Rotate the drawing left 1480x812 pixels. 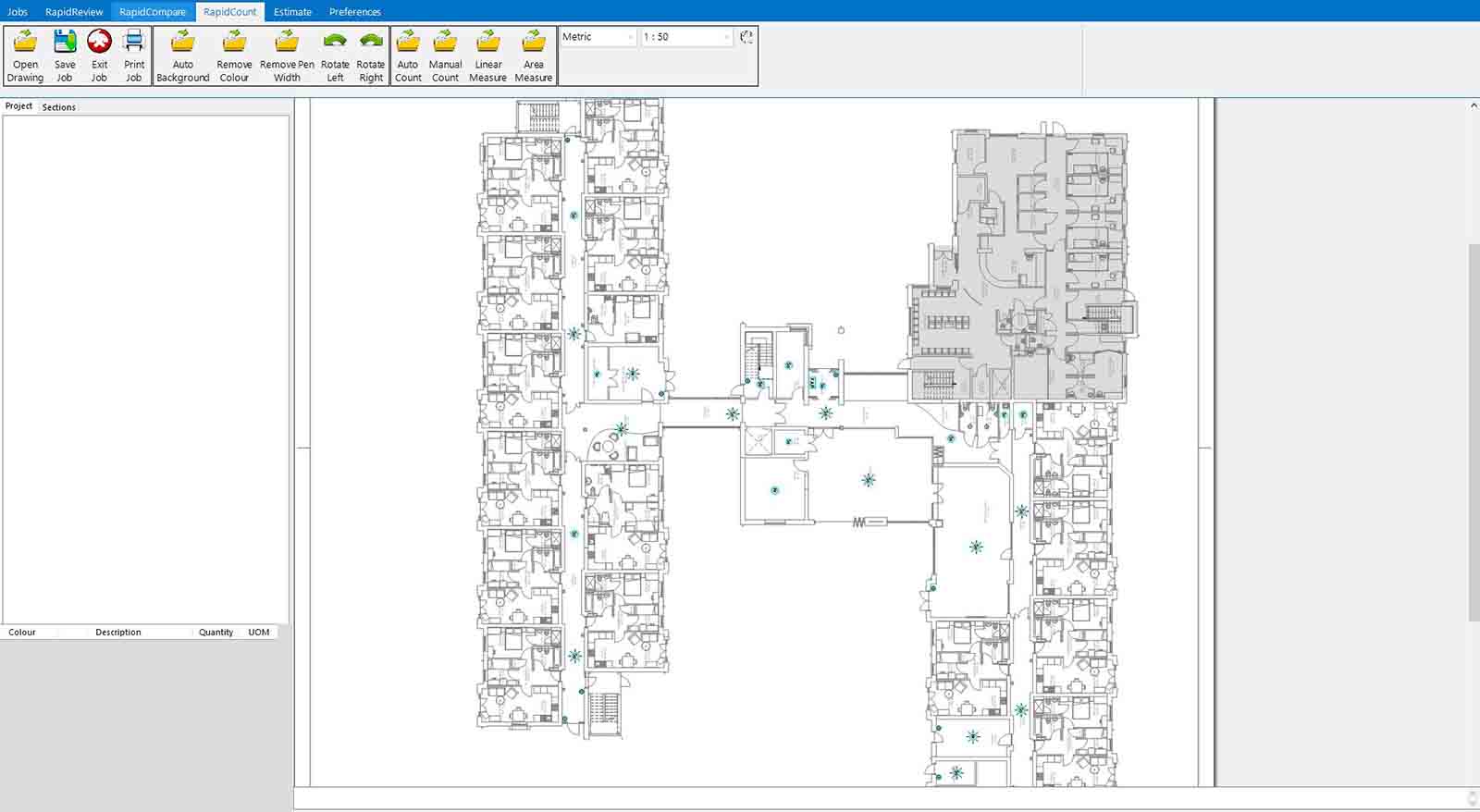[335, 55]
